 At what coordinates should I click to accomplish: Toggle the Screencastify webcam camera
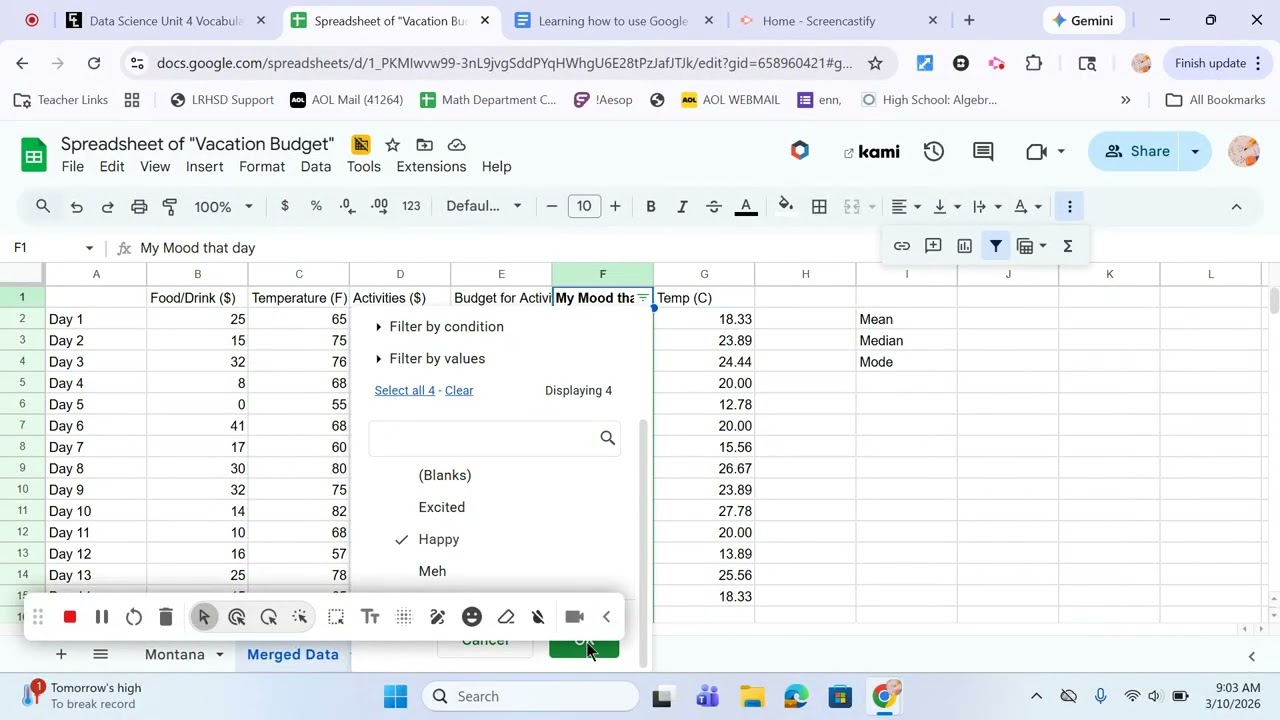[574, 617]
